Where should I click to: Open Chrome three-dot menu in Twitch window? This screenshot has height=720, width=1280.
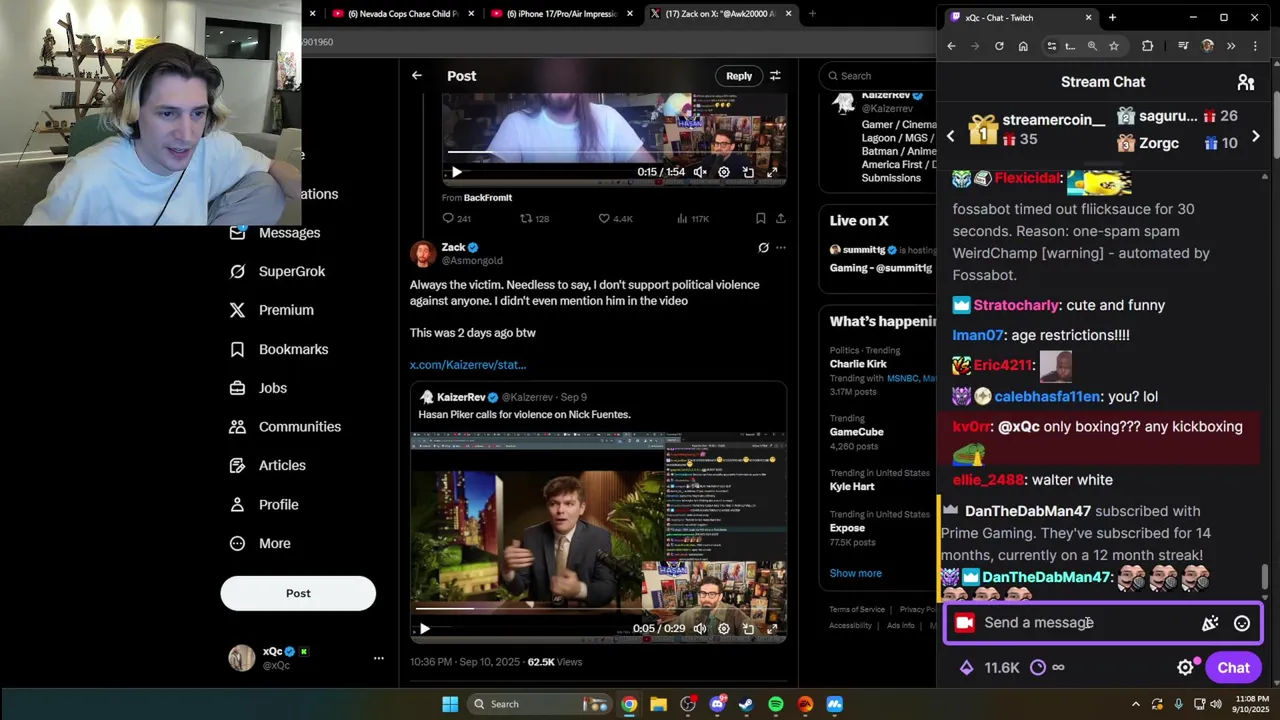[x=1254, y=46]
